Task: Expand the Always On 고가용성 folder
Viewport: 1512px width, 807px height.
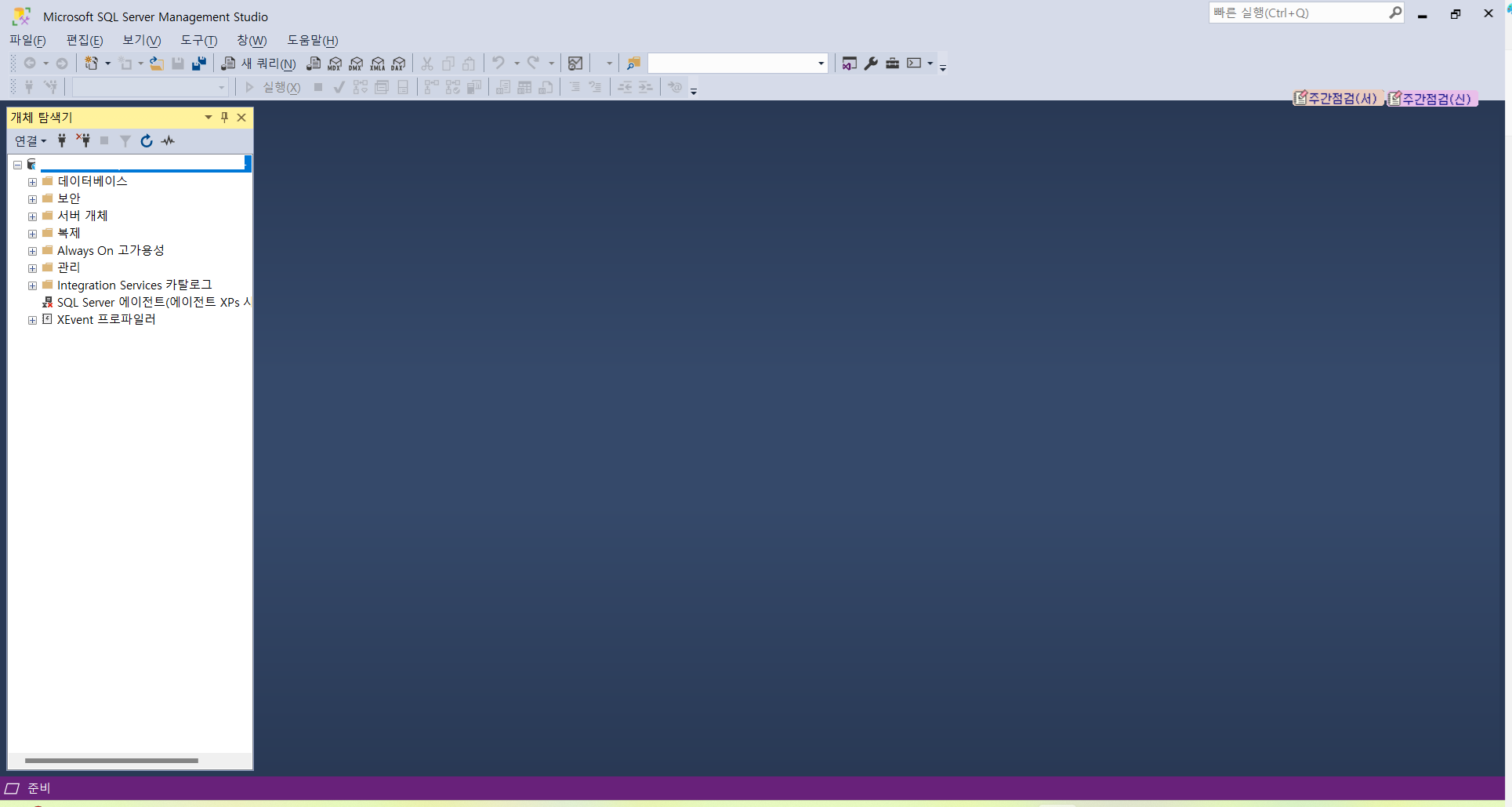Action: [32, 251]
